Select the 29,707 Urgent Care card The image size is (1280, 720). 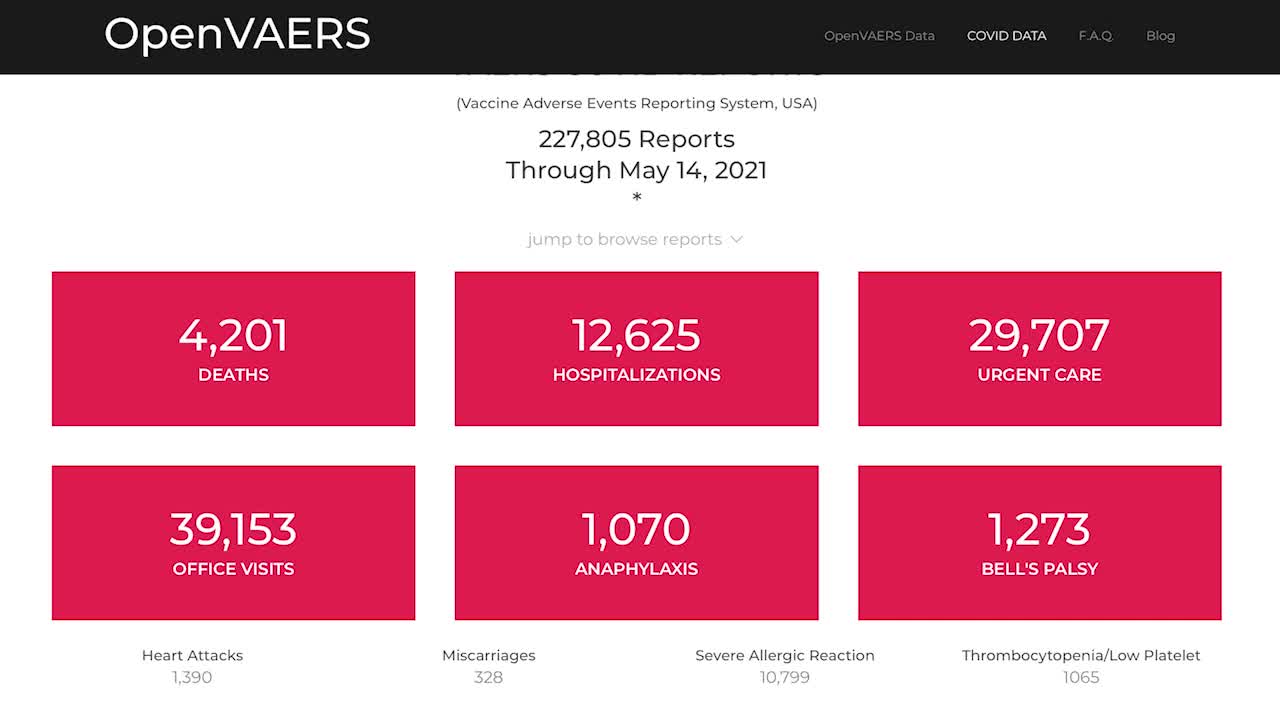tap(1039, 349)
